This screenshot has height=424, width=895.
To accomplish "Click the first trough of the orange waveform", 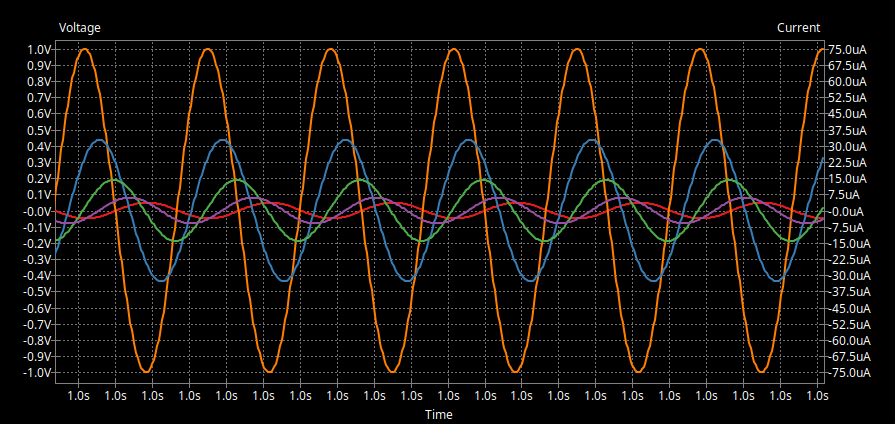I will [146, 372].
